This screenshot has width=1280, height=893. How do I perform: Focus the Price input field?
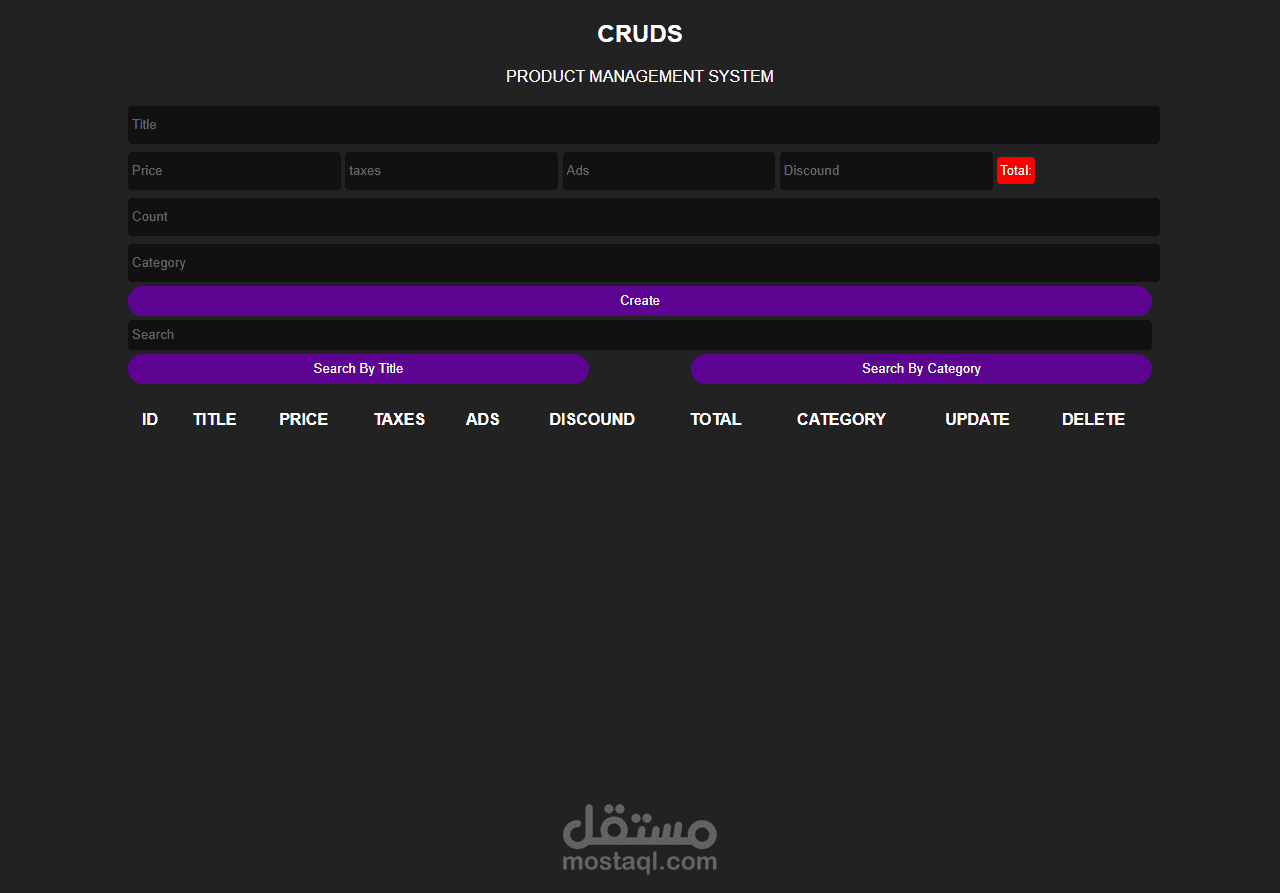coord(234,171)
